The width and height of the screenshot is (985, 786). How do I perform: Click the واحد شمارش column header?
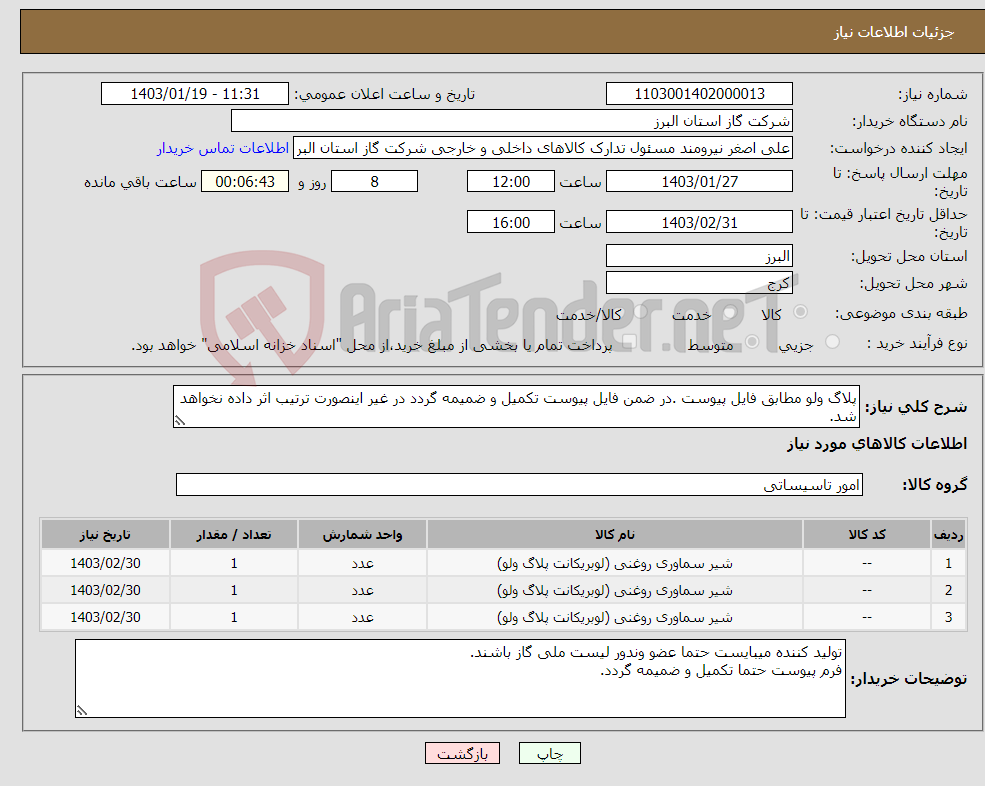tap(362, 535)
